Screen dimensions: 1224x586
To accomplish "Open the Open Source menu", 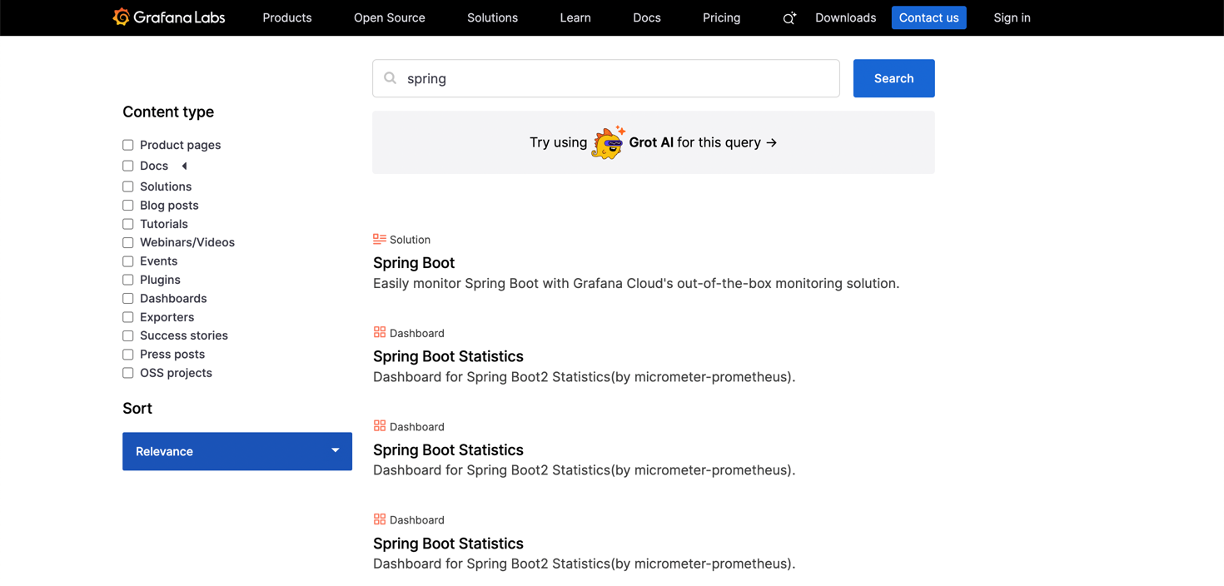I will tap(389, 18).
